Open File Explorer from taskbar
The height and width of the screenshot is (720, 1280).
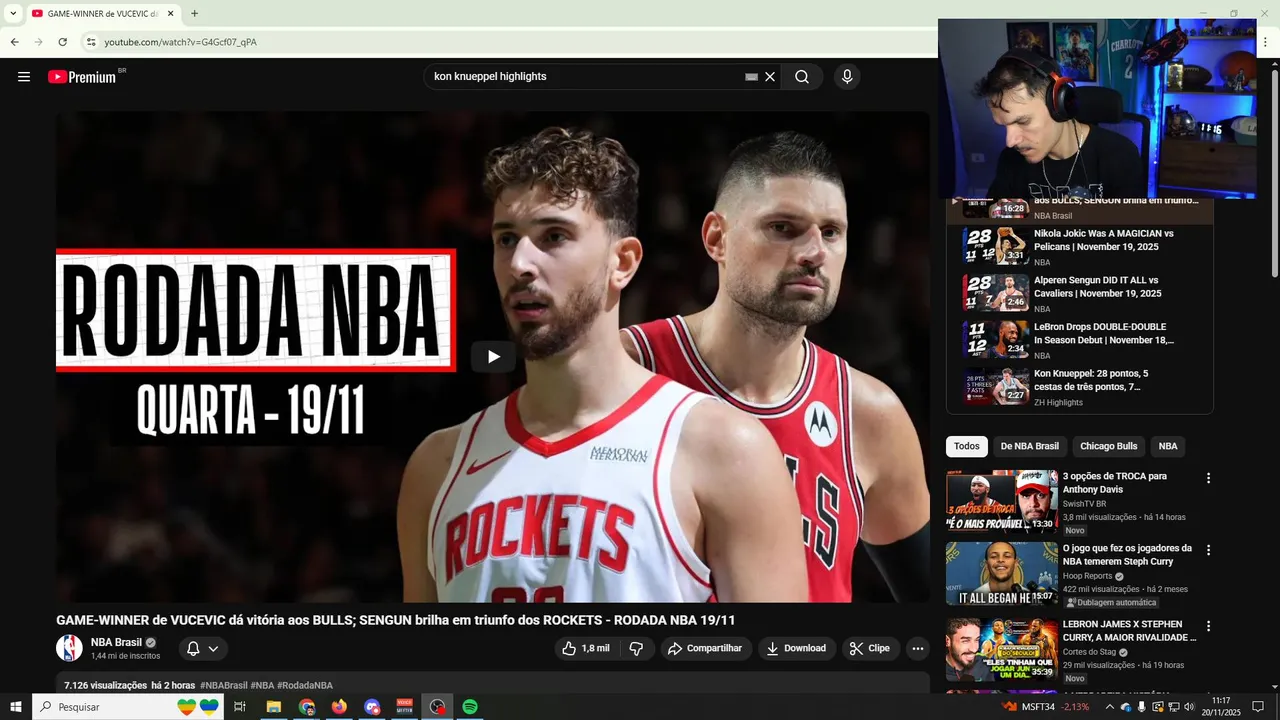click(273, 707)
